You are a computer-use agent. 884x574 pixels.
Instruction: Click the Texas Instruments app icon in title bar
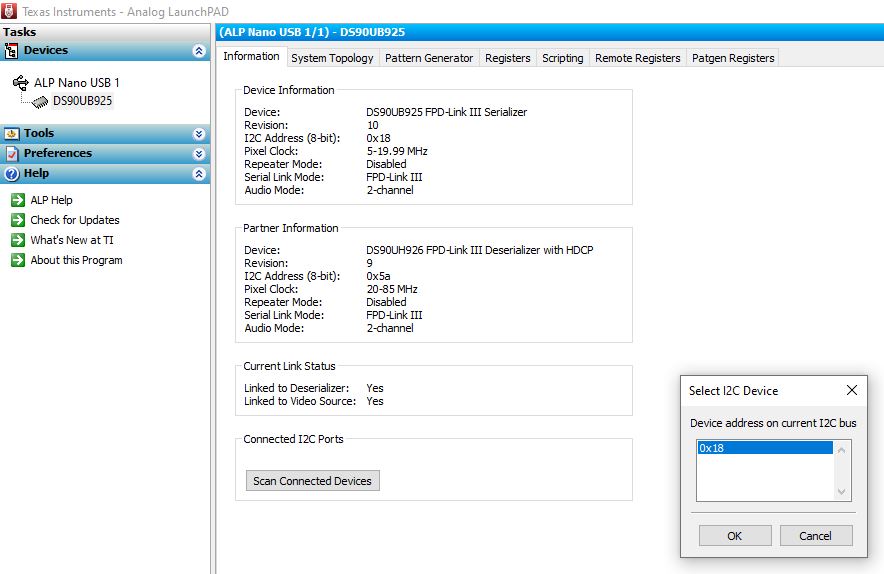pyautogui.click(x=8, y=11)
